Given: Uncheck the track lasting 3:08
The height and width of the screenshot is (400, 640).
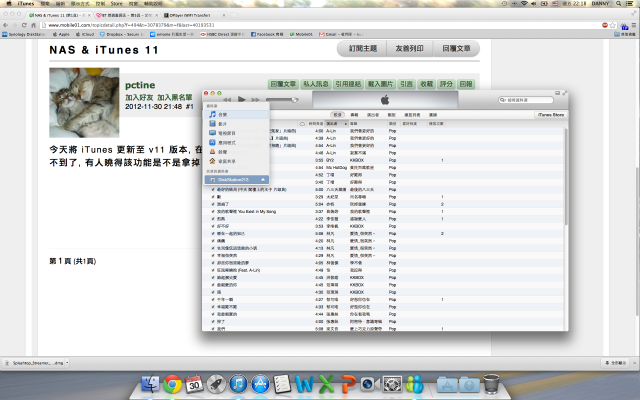Looking at the screenshot, I should pos(213,234).
